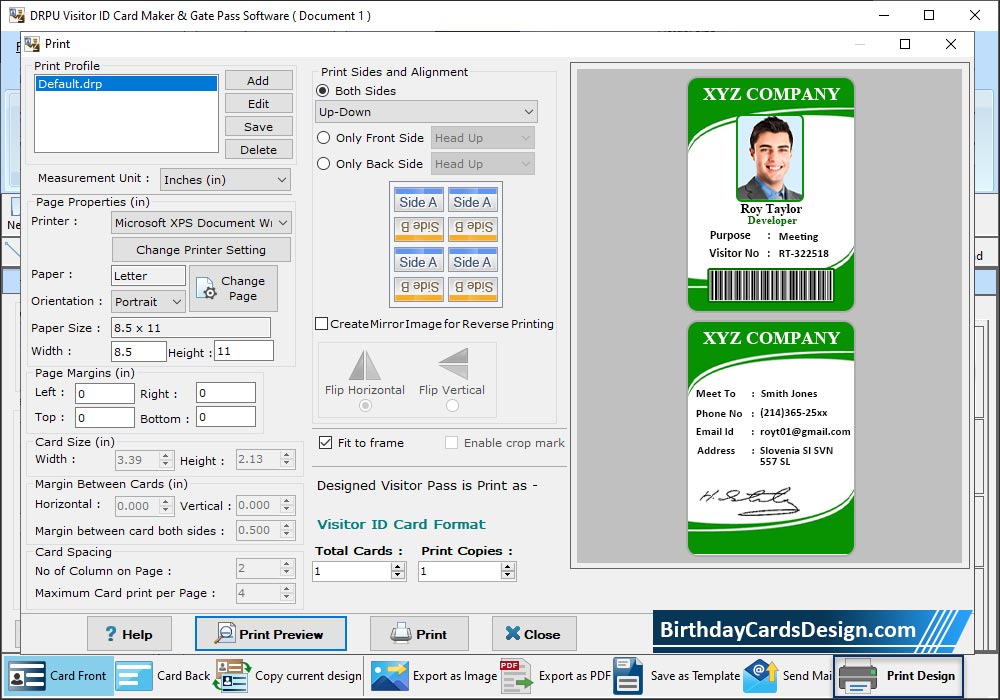Click the Card Front icon in bottom toolbar
The image size is (1000, 700).
click(26, 676)
